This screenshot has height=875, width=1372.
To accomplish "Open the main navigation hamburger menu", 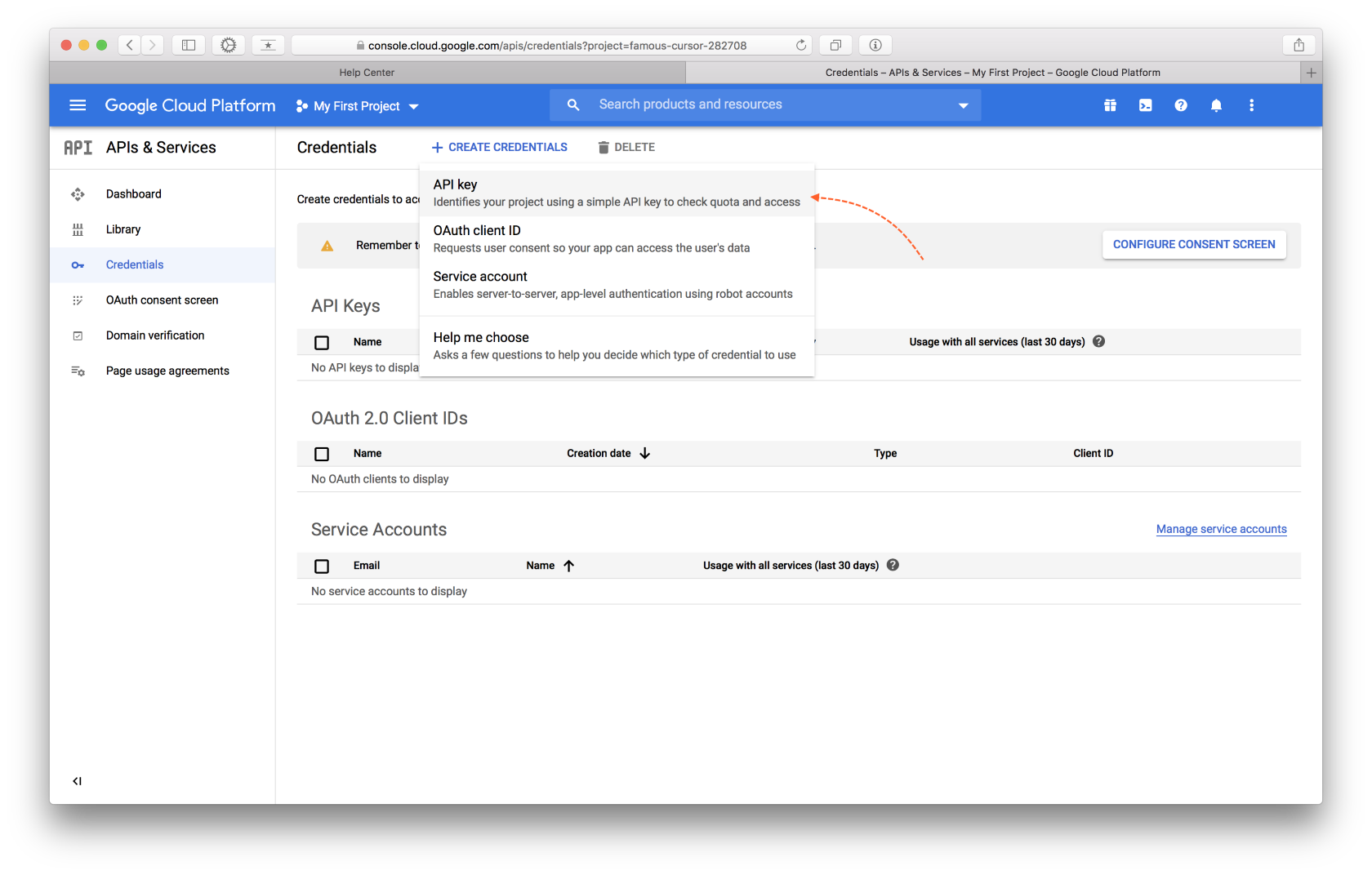I will click(78, 105).
